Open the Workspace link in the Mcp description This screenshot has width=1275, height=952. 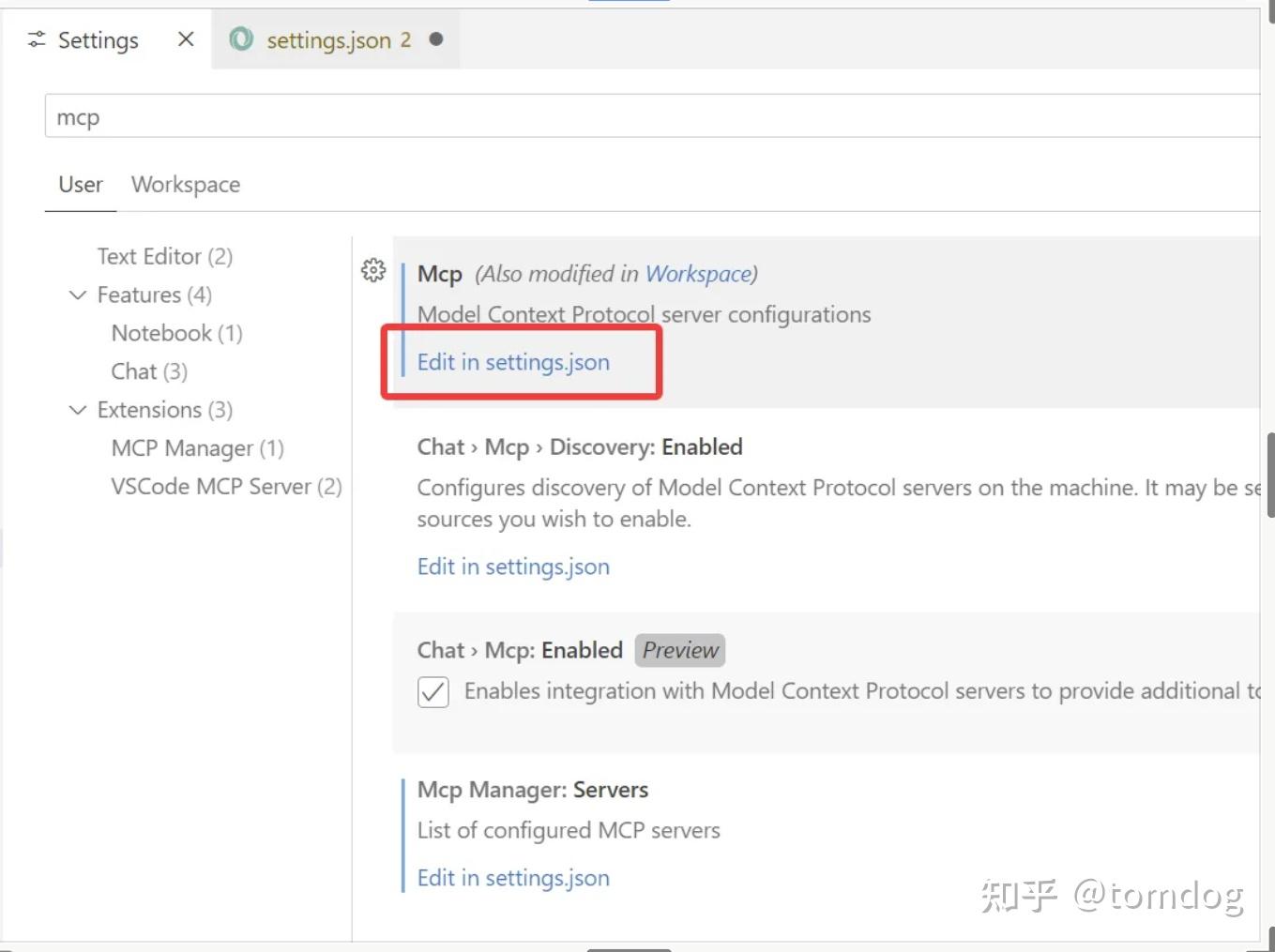[698, 274]
